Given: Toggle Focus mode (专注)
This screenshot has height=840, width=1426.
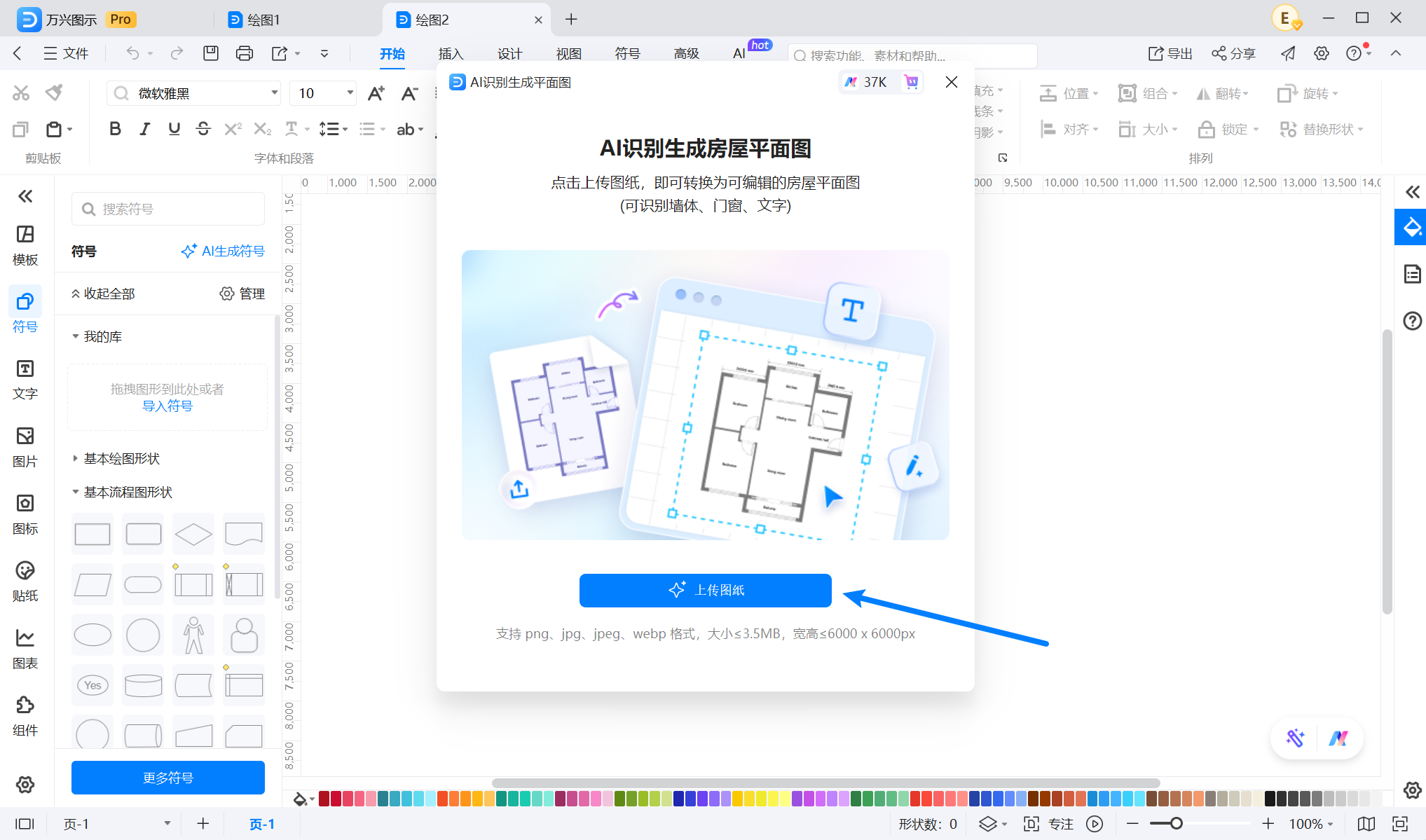Looking at the screenshot, I should click(x=1049, y=824).
